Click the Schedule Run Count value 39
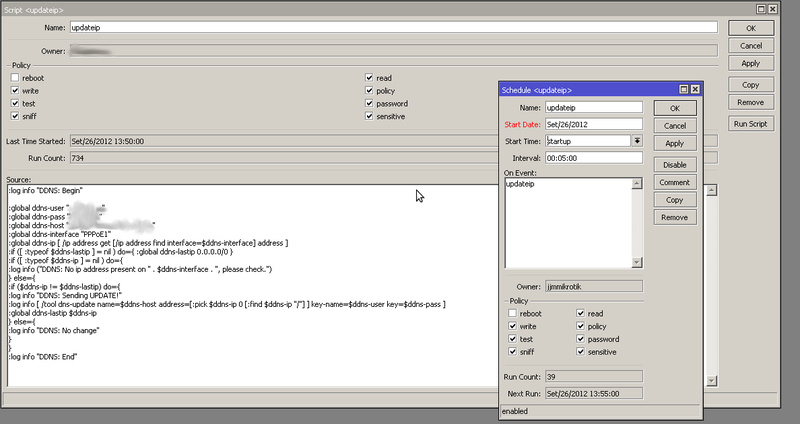 tap(594, 377)
